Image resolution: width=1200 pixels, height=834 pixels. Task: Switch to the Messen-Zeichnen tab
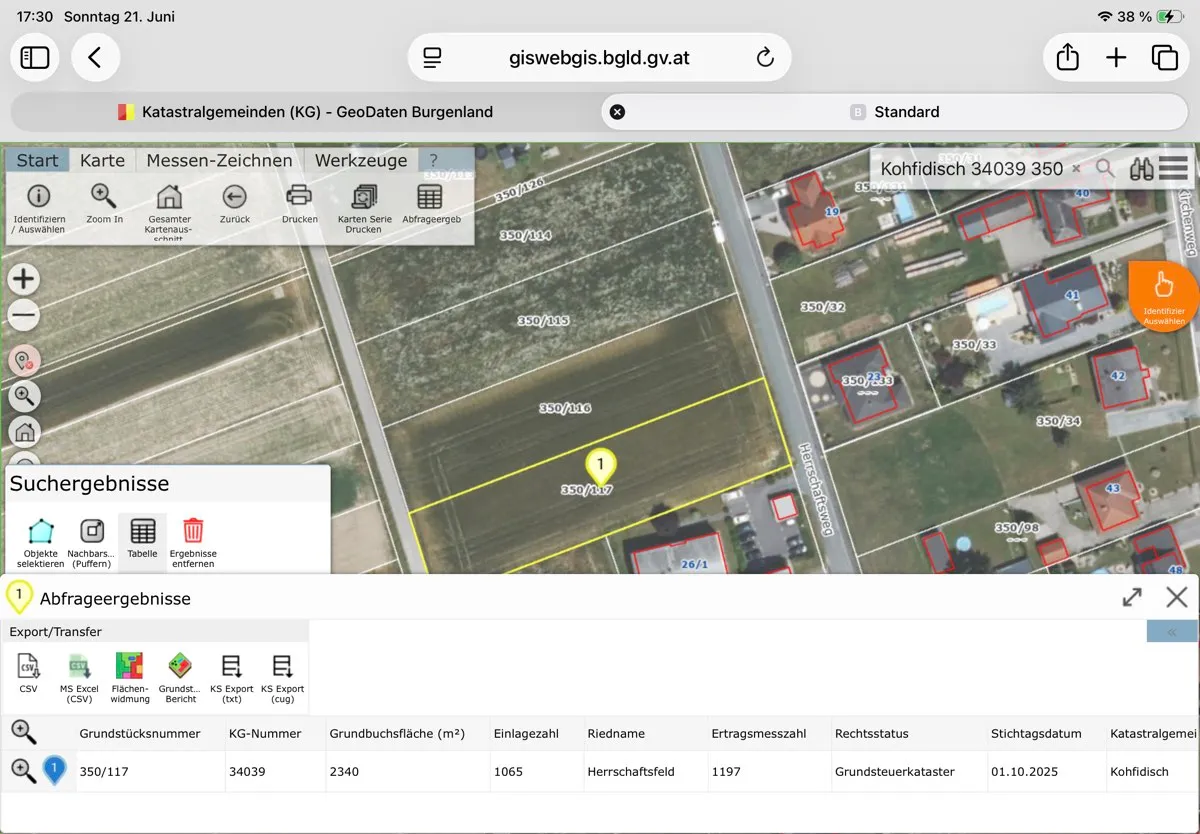click(219, 160)
